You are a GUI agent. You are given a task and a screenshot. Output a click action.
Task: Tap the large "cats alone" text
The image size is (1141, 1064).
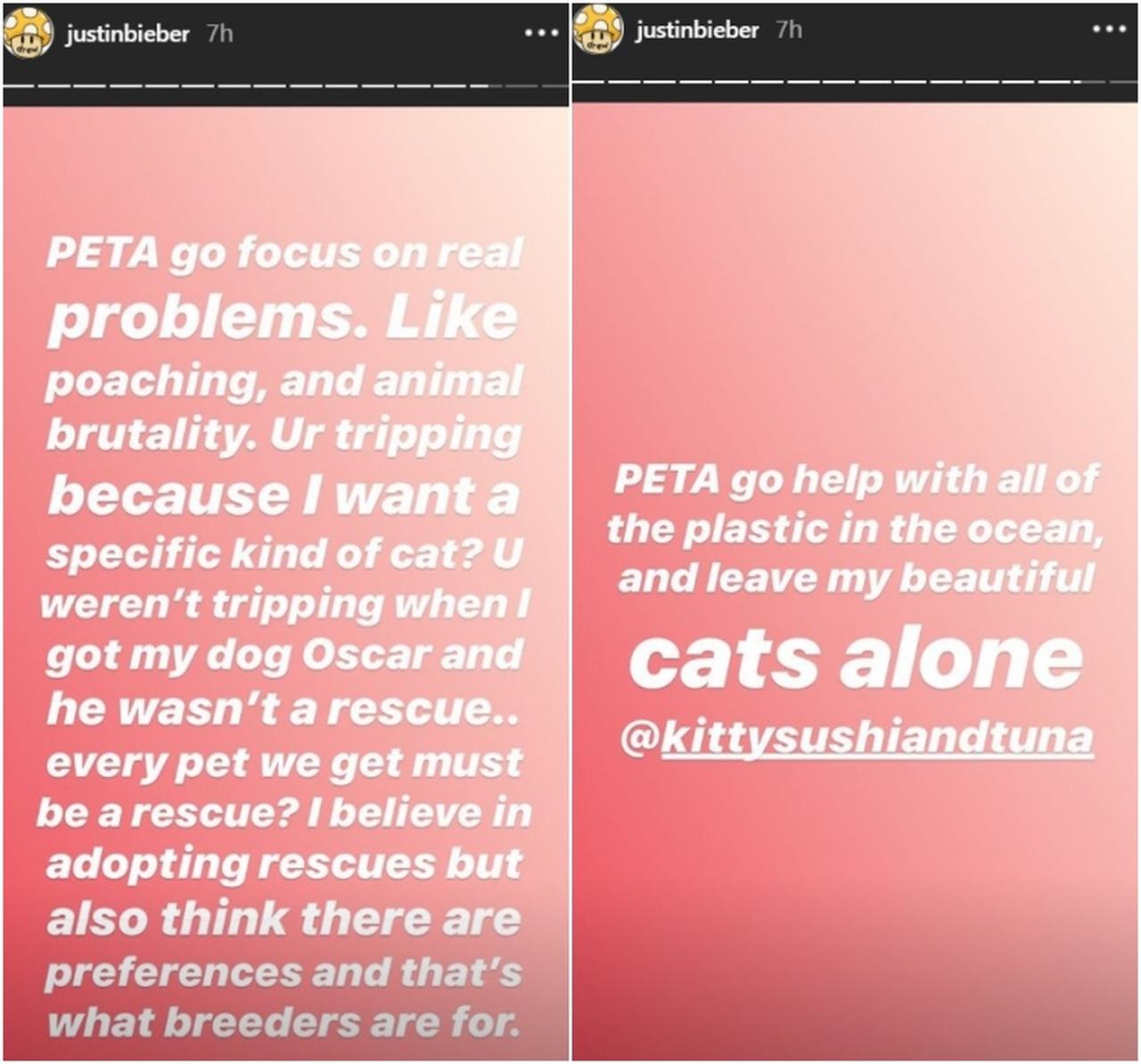point(856,659)
